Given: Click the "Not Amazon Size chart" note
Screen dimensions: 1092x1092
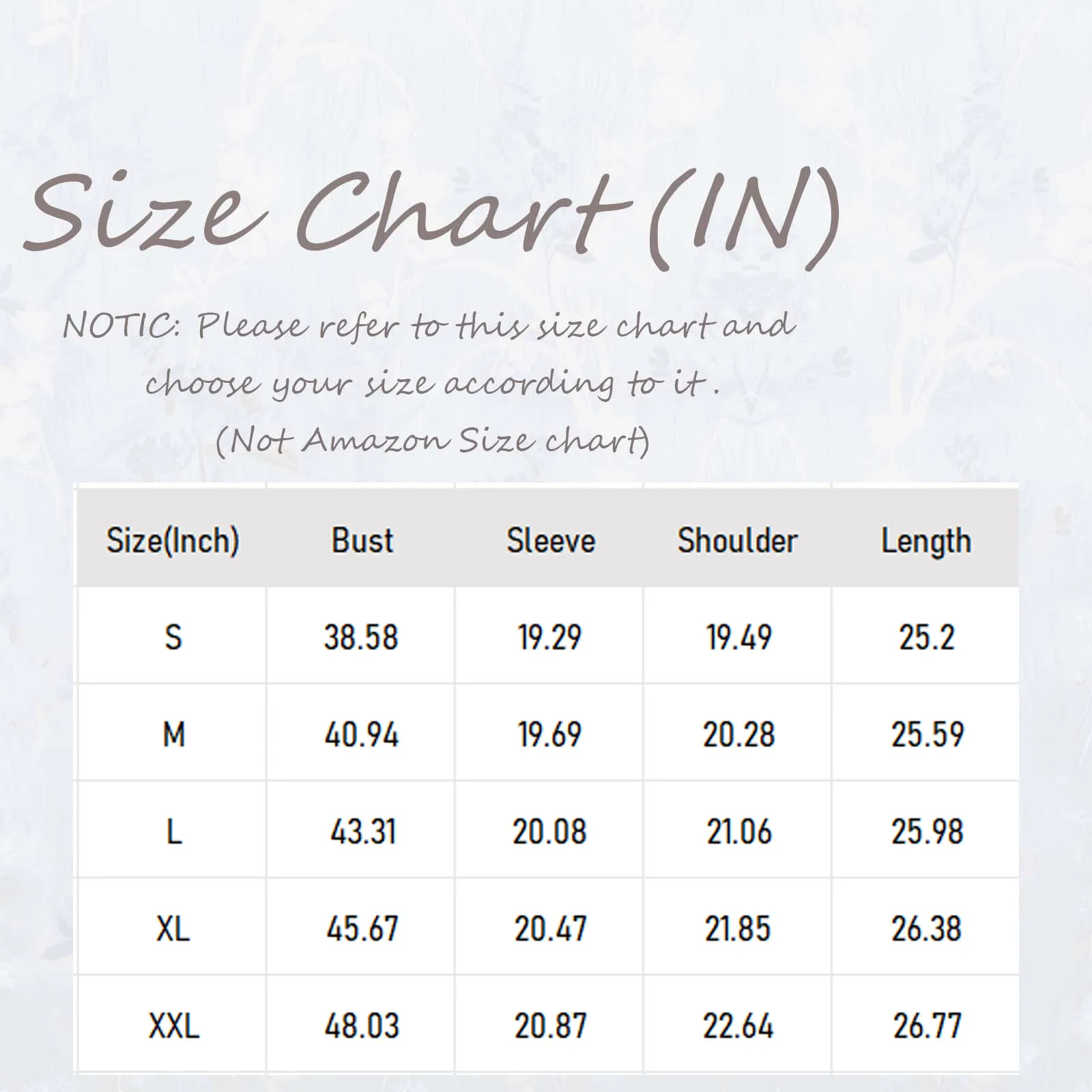Looking at the screenshot, I should 432,440.
